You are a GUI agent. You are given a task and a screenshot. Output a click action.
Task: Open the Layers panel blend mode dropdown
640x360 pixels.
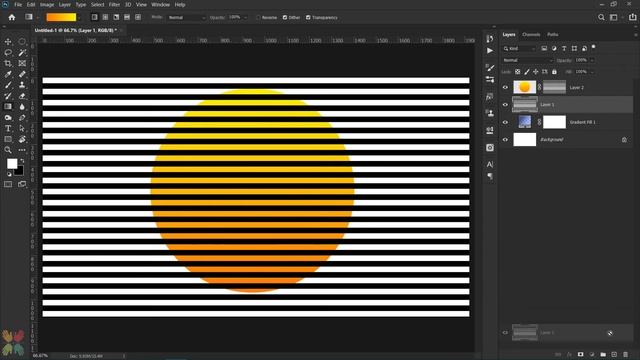click(x=527, y=60)
